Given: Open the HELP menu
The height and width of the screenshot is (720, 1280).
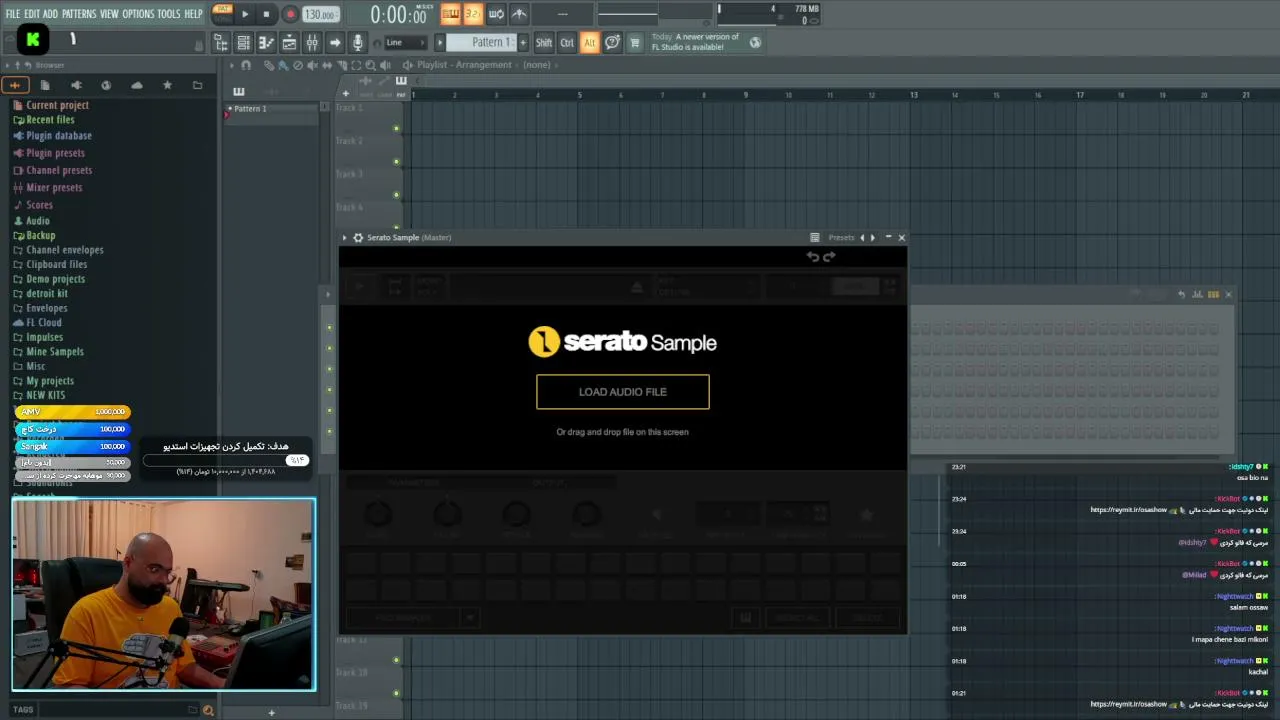Looking at the screenshot, I should coord(193,14).
